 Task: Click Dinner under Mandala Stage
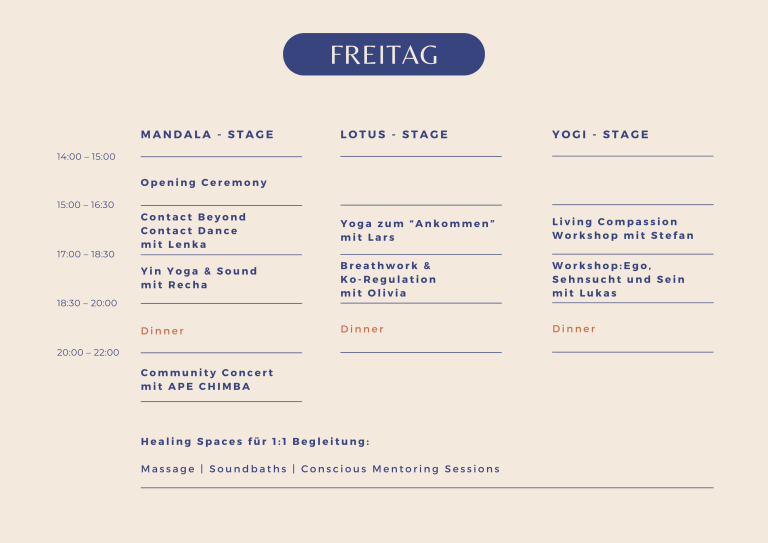click(x=163, y=331)
